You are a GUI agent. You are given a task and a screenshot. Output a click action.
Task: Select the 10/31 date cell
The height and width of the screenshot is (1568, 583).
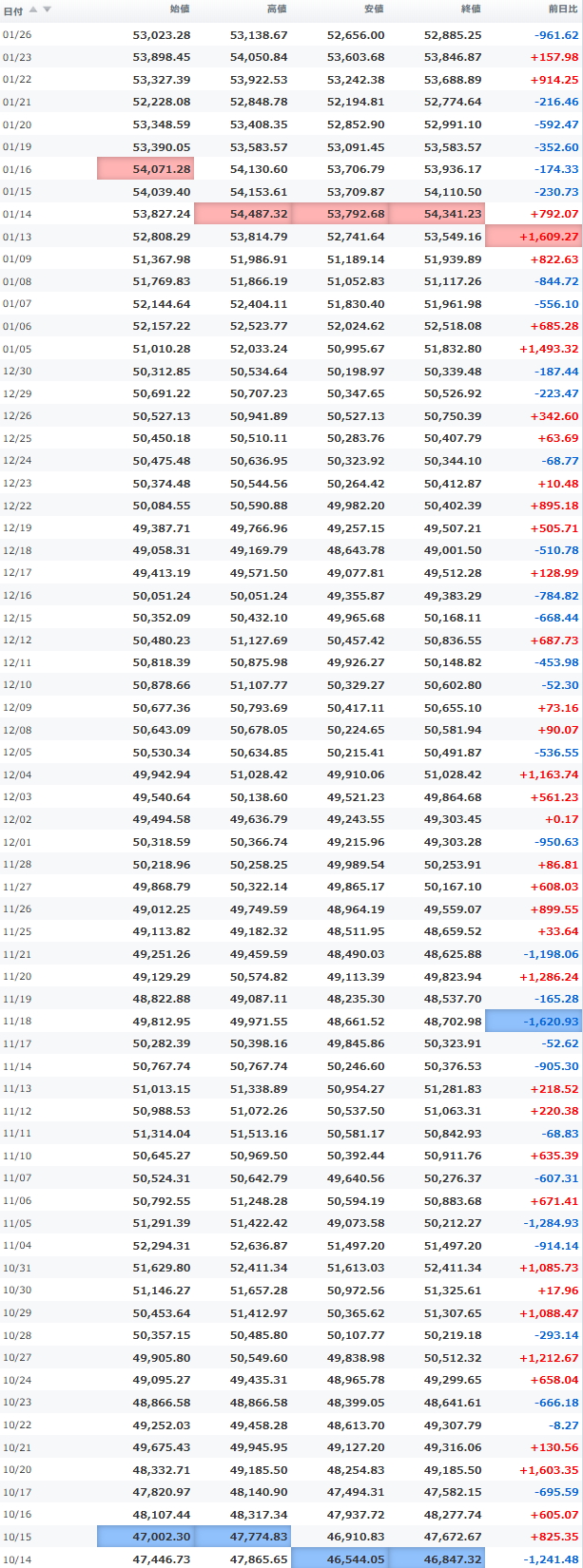[17, 1269]
